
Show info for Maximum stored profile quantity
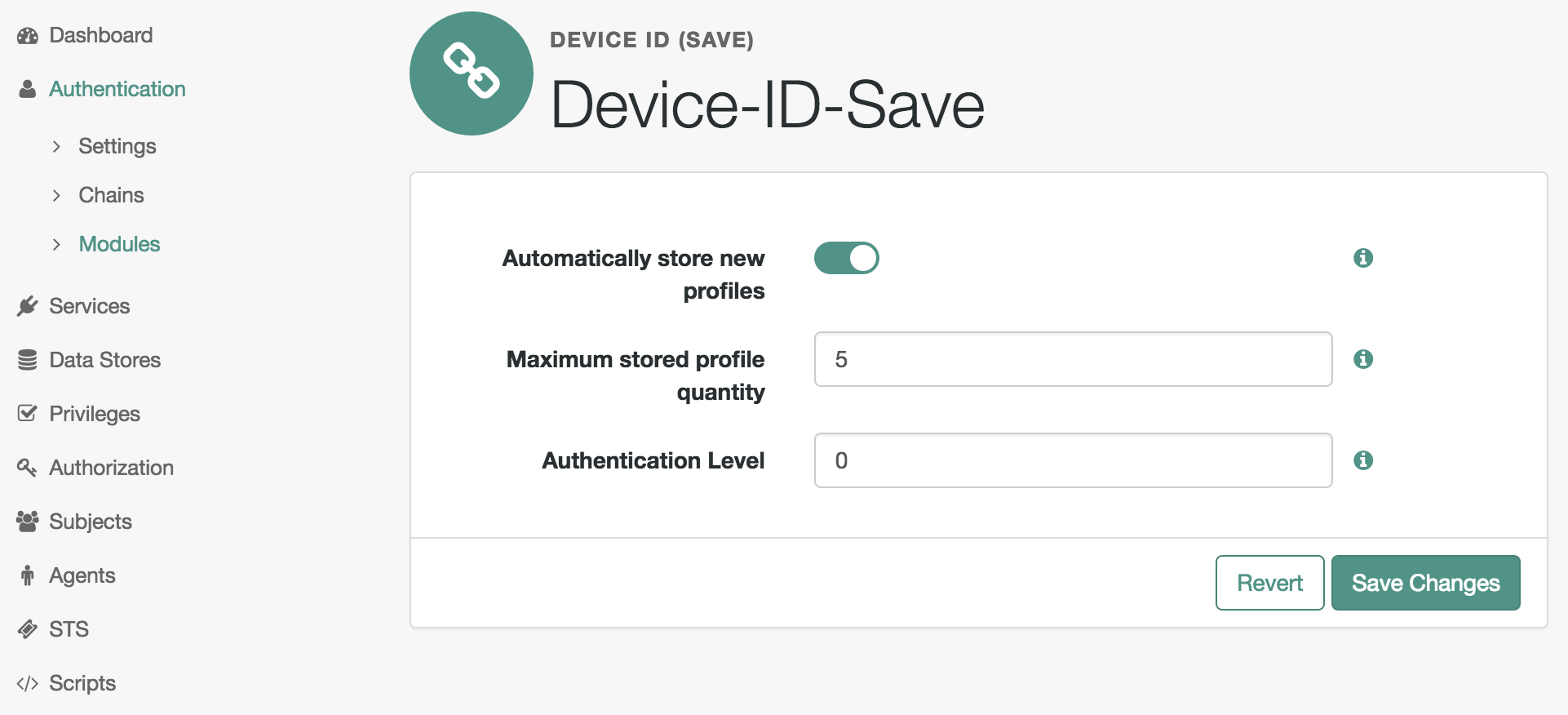[1363, 359]
